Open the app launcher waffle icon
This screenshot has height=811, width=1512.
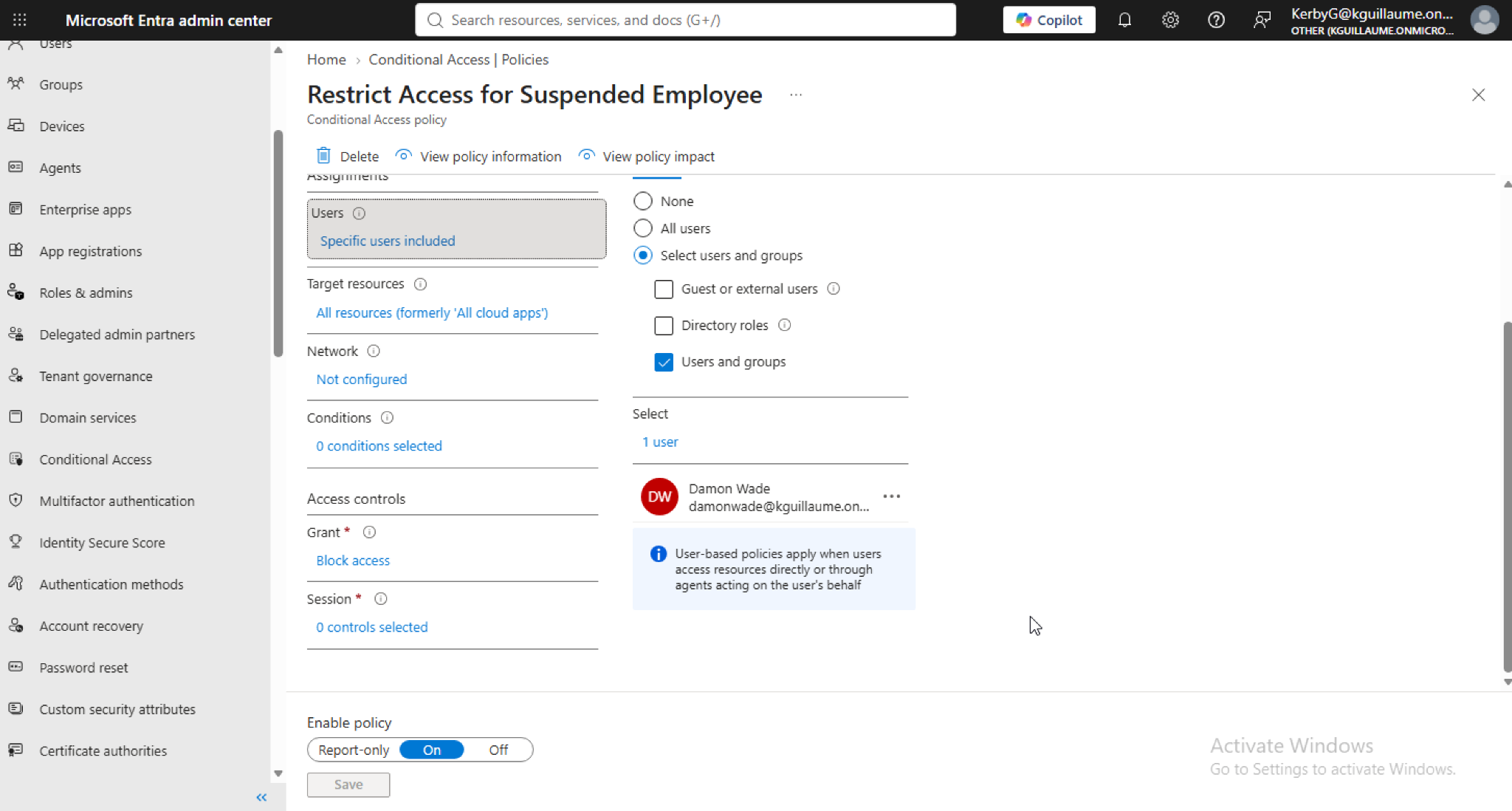coord(20,20)
